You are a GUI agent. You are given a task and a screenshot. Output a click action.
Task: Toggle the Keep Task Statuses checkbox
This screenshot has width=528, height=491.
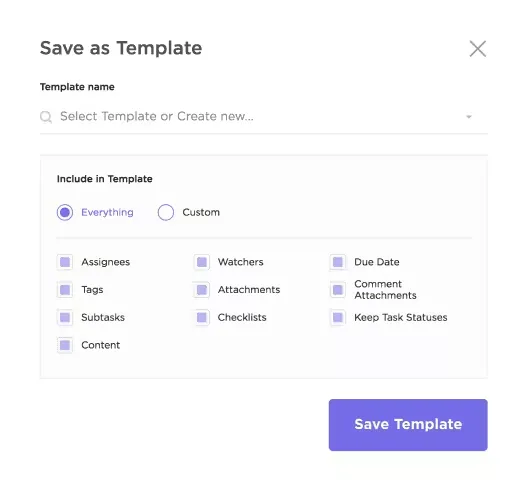click(338, 317)
